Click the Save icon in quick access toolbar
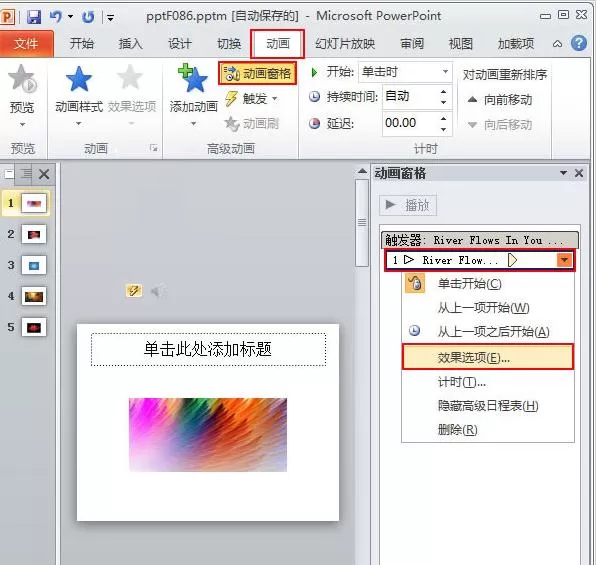 pos(34,17)
